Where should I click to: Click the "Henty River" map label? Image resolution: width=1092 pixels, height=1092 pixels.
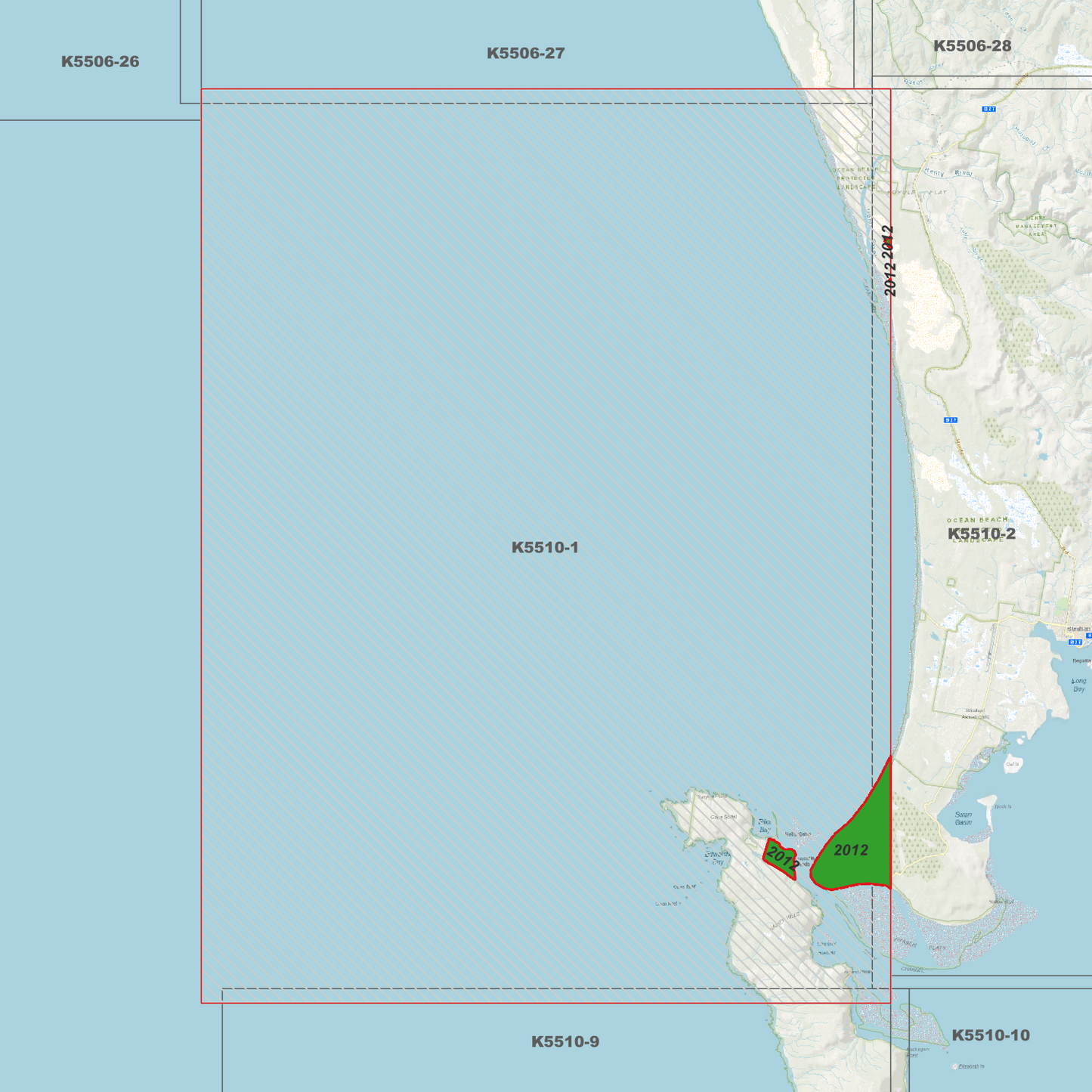(x=948, y=173)
